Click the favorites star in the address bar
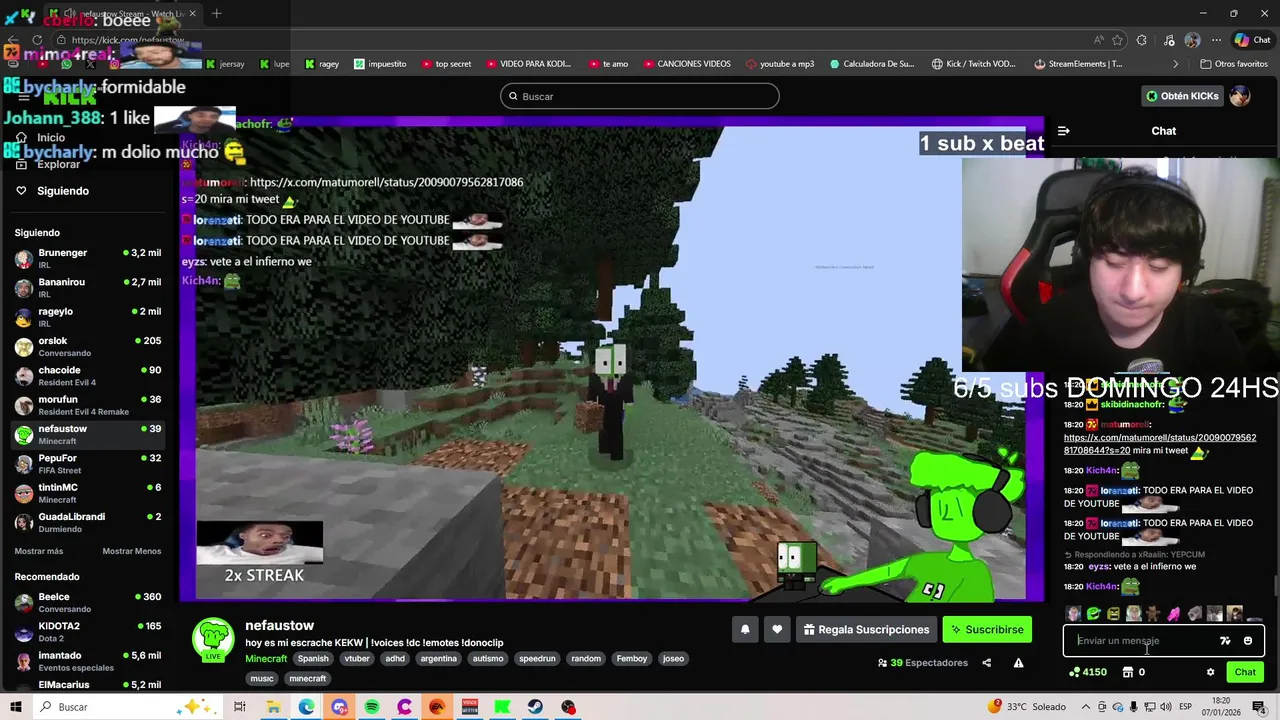Image resolution: width=1280 pixels, height=720 pixels. 1118,40
